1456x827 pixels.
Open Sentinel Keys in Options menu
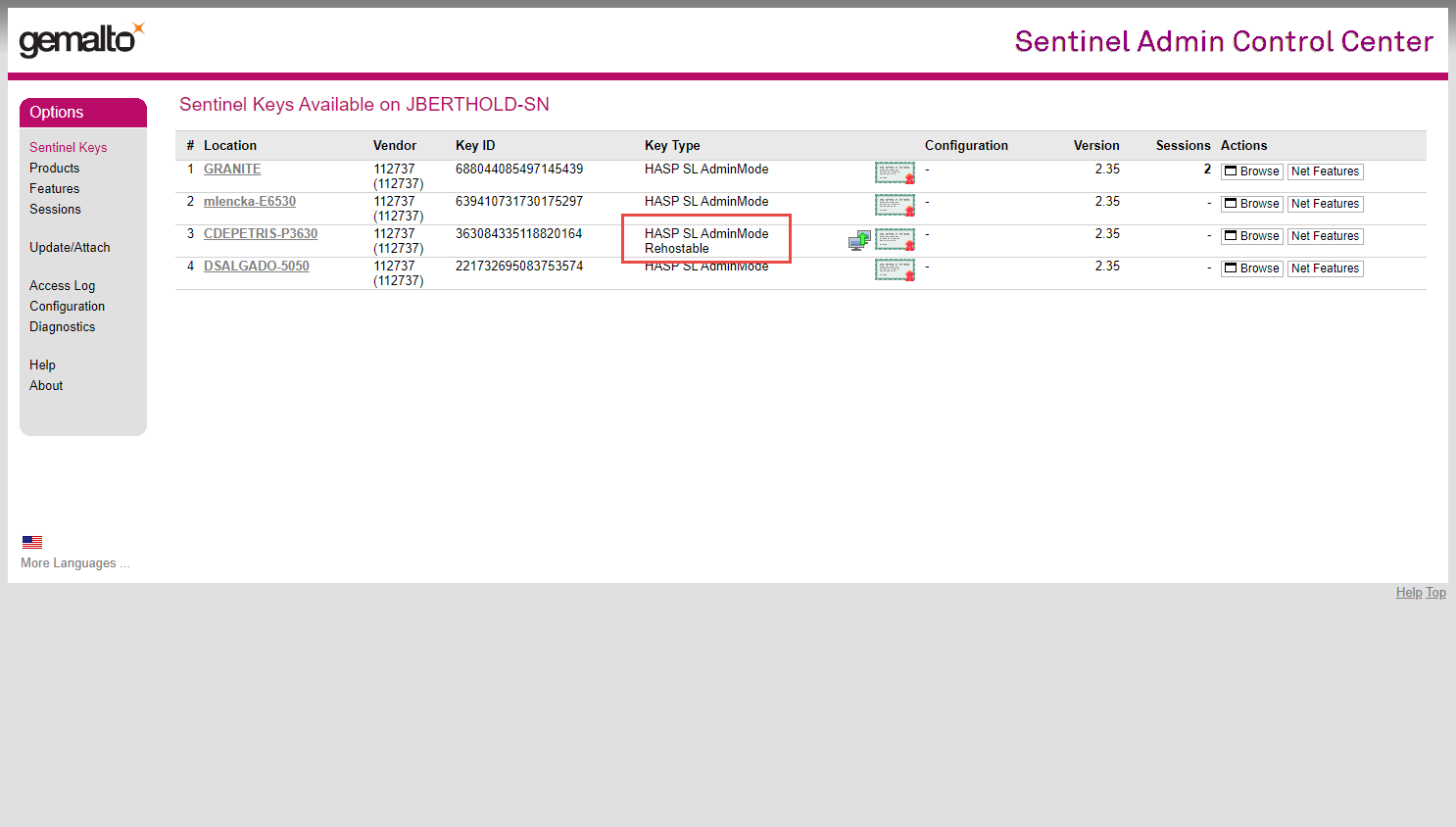tap(68, 147)
